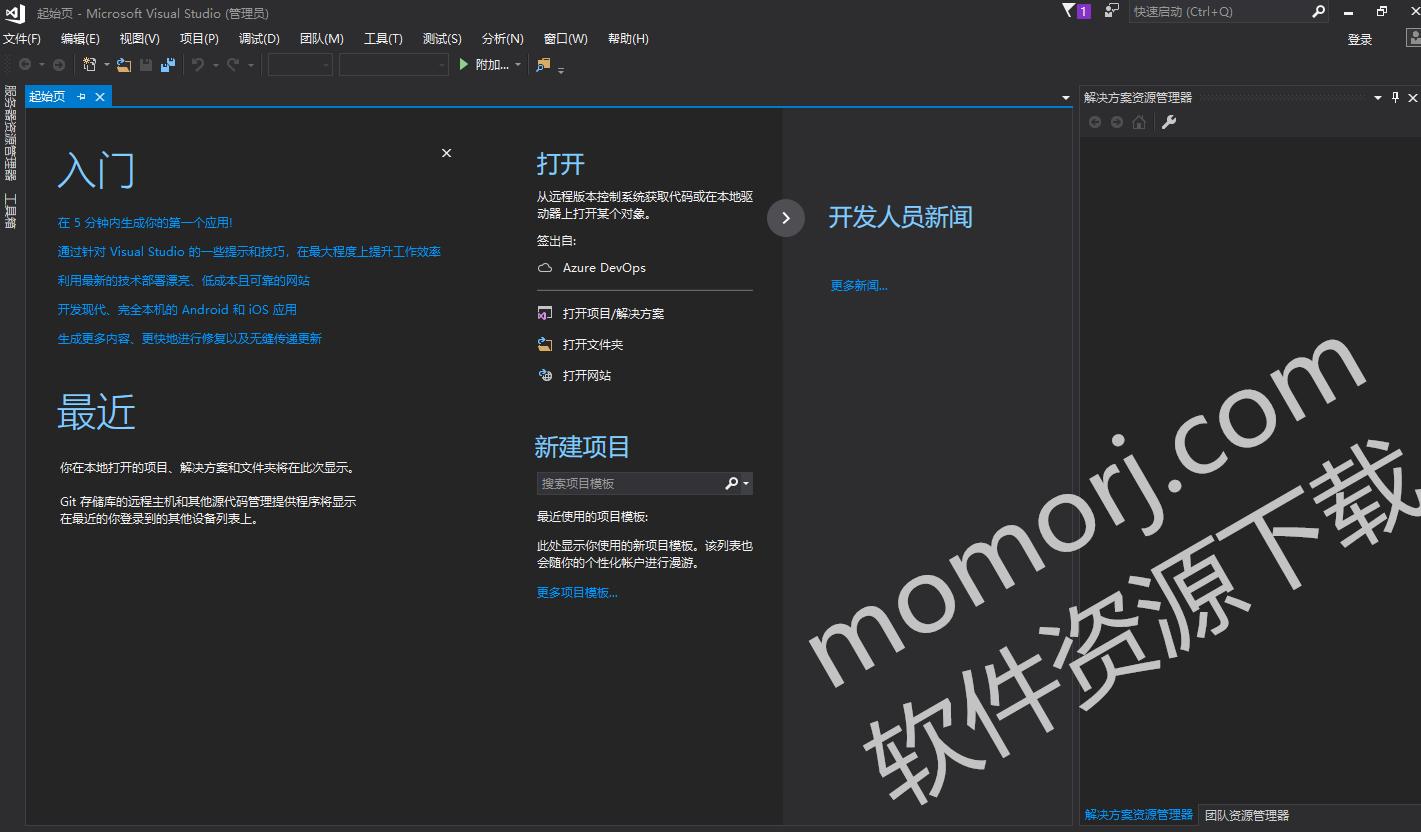
Task: Click the Save All toolbar icon
Action: coord(168,63)
